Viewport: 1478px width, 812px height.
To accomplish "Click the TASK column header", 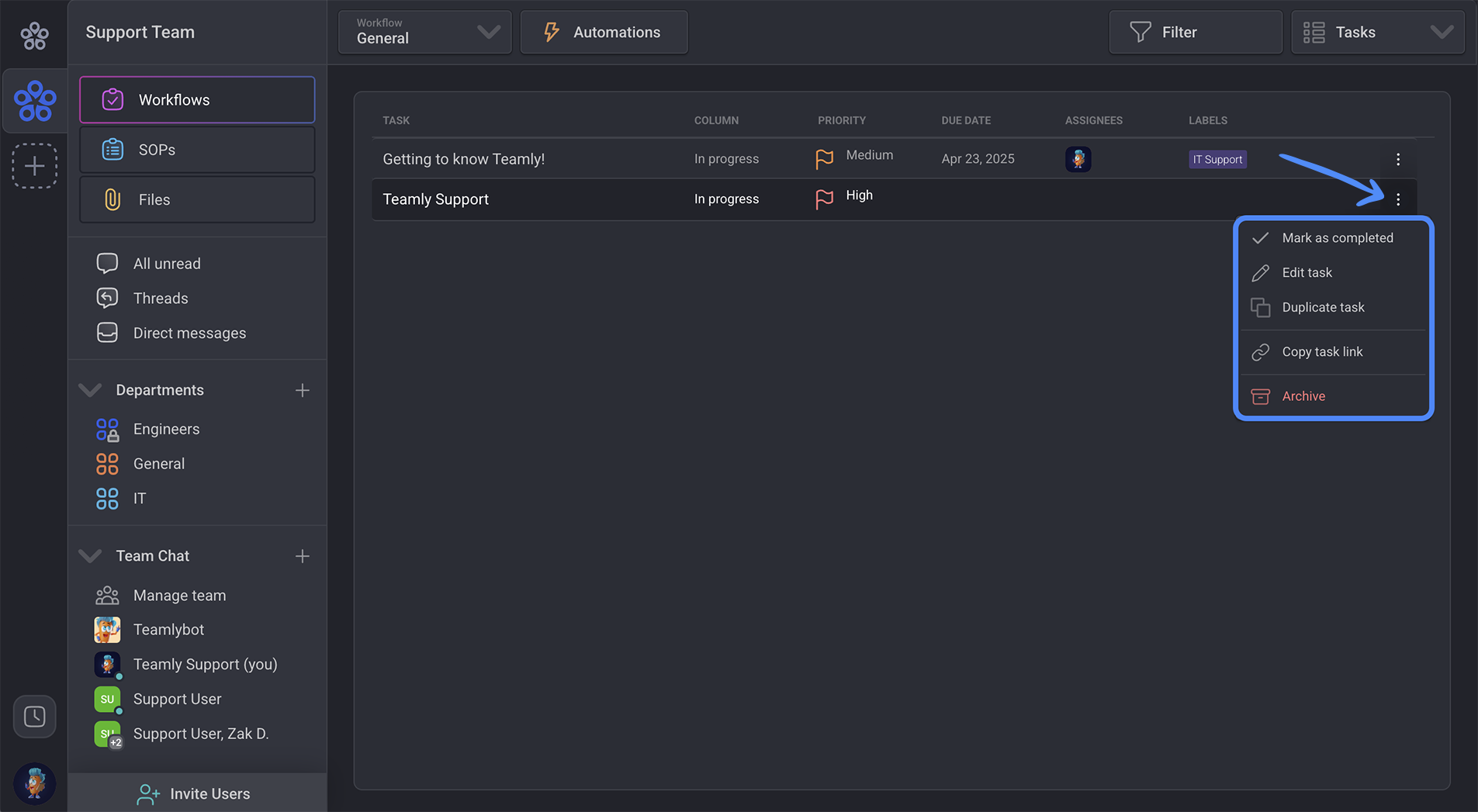I will 396,120.
